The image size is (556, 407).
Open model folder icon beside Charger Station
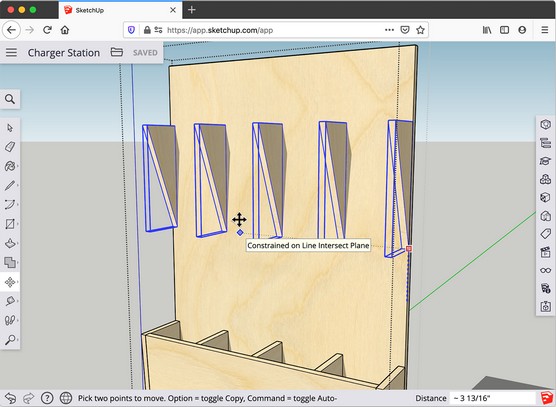point(117,52)
